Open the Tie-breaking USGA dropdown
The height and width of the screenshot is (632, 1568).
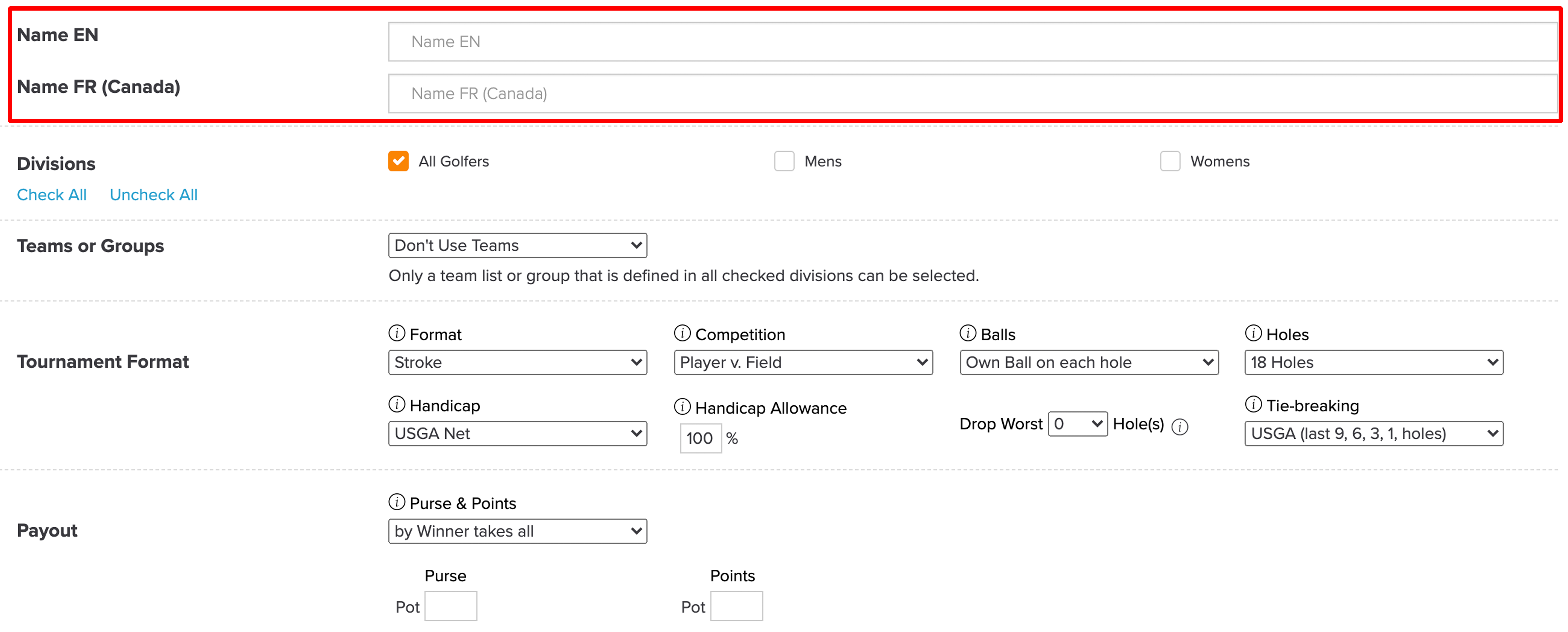[x=1374, y=434]
